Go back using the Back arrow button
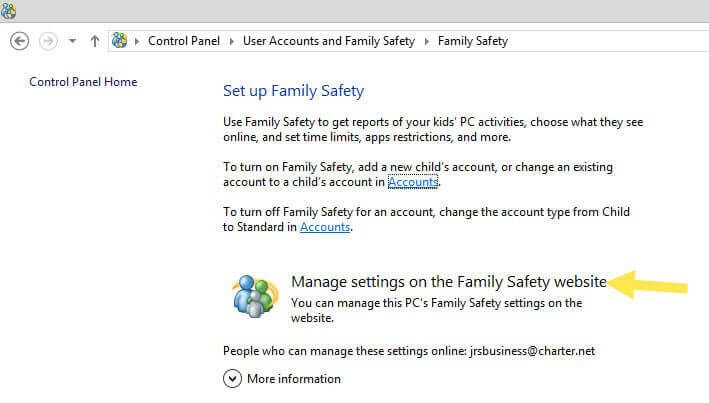Screen dimensions: 709x403 click(x=19, y=41)
